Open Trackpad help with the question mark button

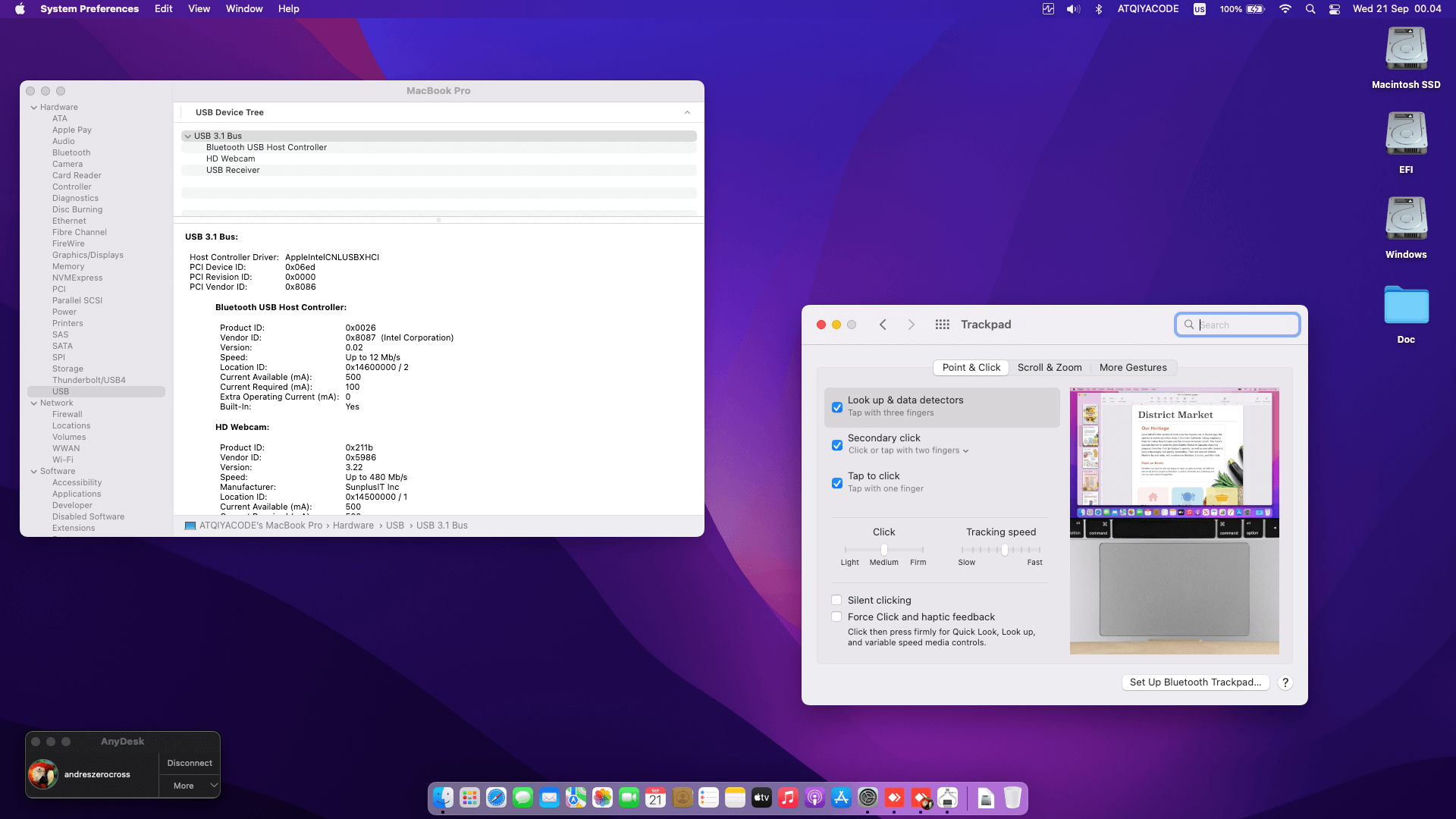click(x=1285, y=682)
